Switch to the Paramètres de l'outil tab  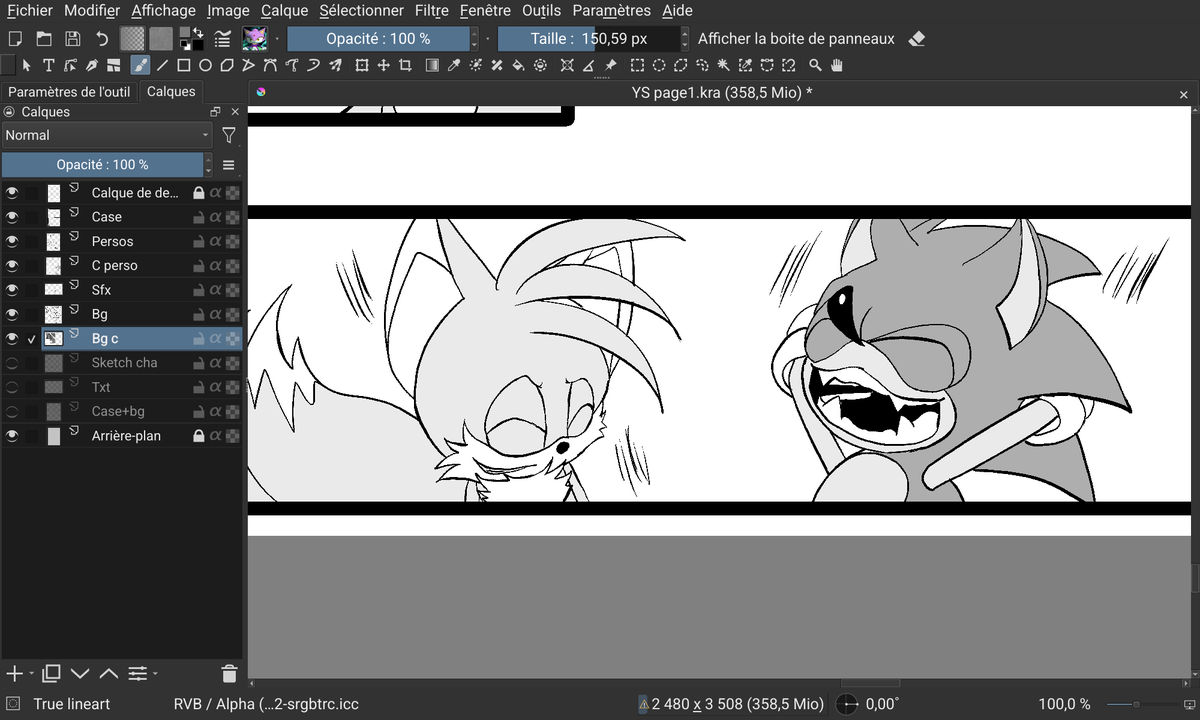(x=69, y=91)
